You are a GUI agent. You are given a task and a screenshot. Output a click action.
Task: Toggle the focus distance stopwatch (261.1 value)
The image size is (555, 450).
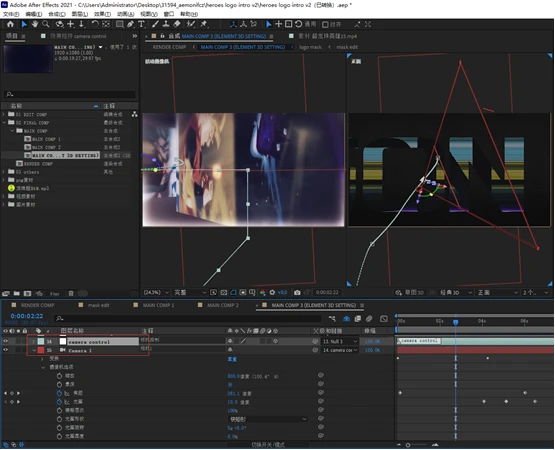click(59, 393)
